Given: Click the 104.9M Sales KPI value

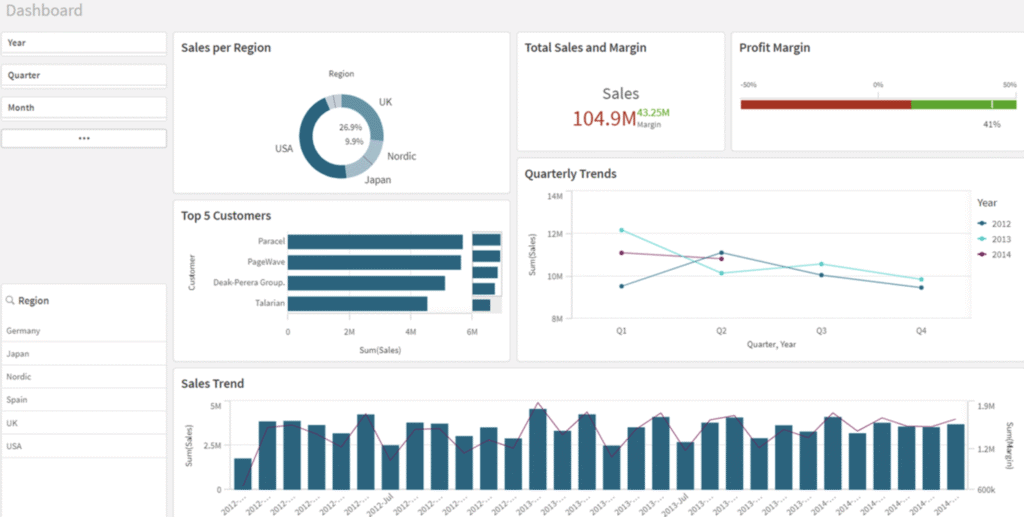Looking at the screenshot, I should pyautogui.click(x=604, y=118).
